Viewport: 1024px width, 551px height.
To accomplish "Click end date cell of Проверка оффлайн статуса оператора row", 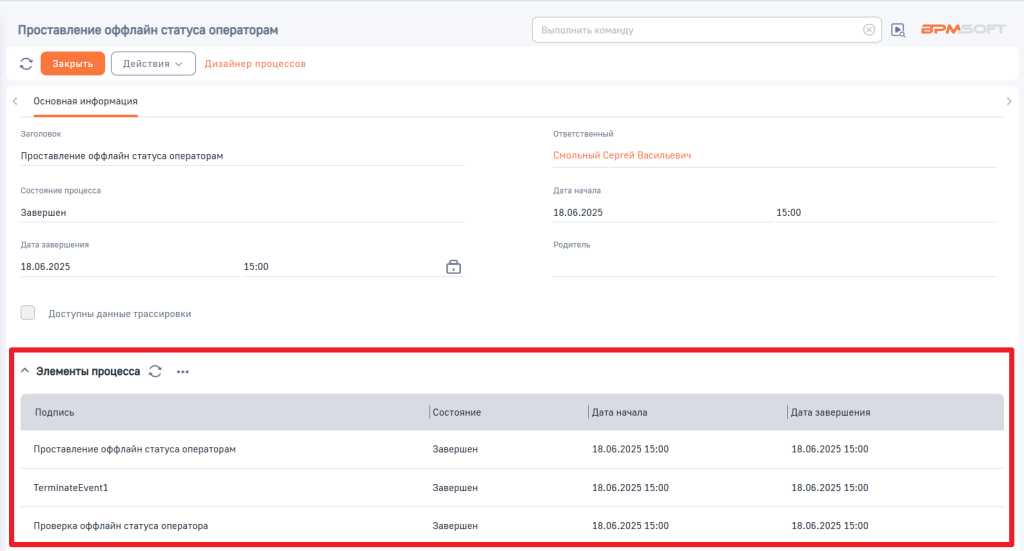I will [x=830, y=526].
